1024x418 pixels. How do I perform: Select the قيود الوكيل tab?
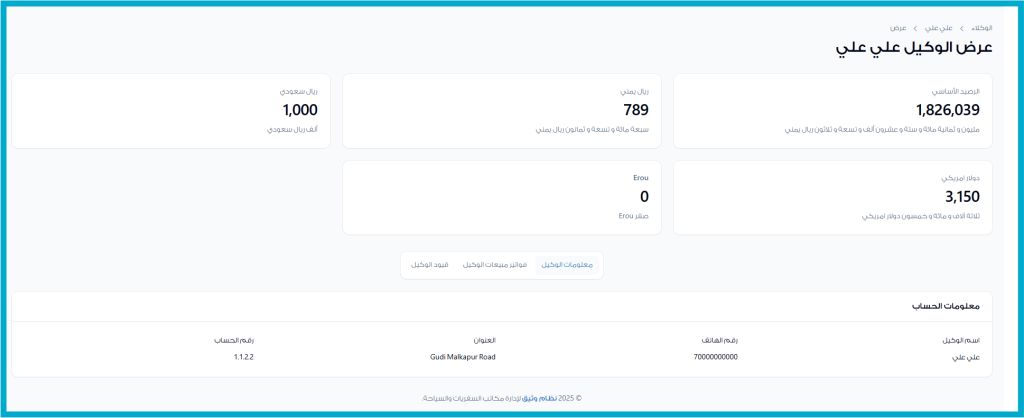[430, 265]
